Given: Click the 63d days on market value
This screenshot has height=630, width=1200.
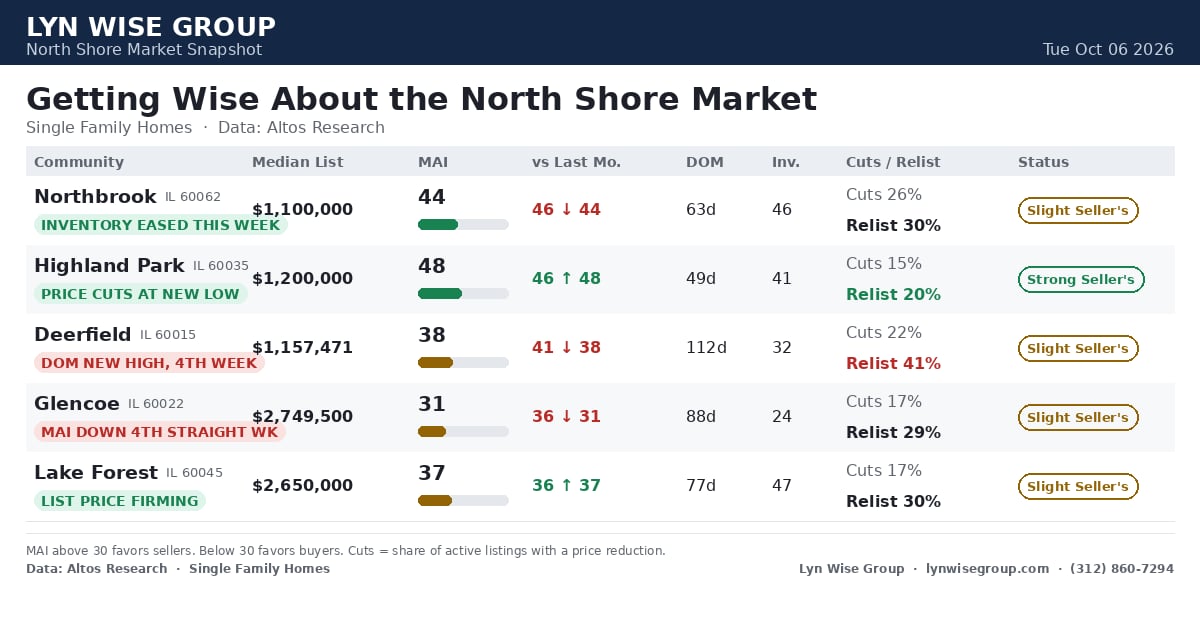Looking at the screenshot, I should point(701,210).
